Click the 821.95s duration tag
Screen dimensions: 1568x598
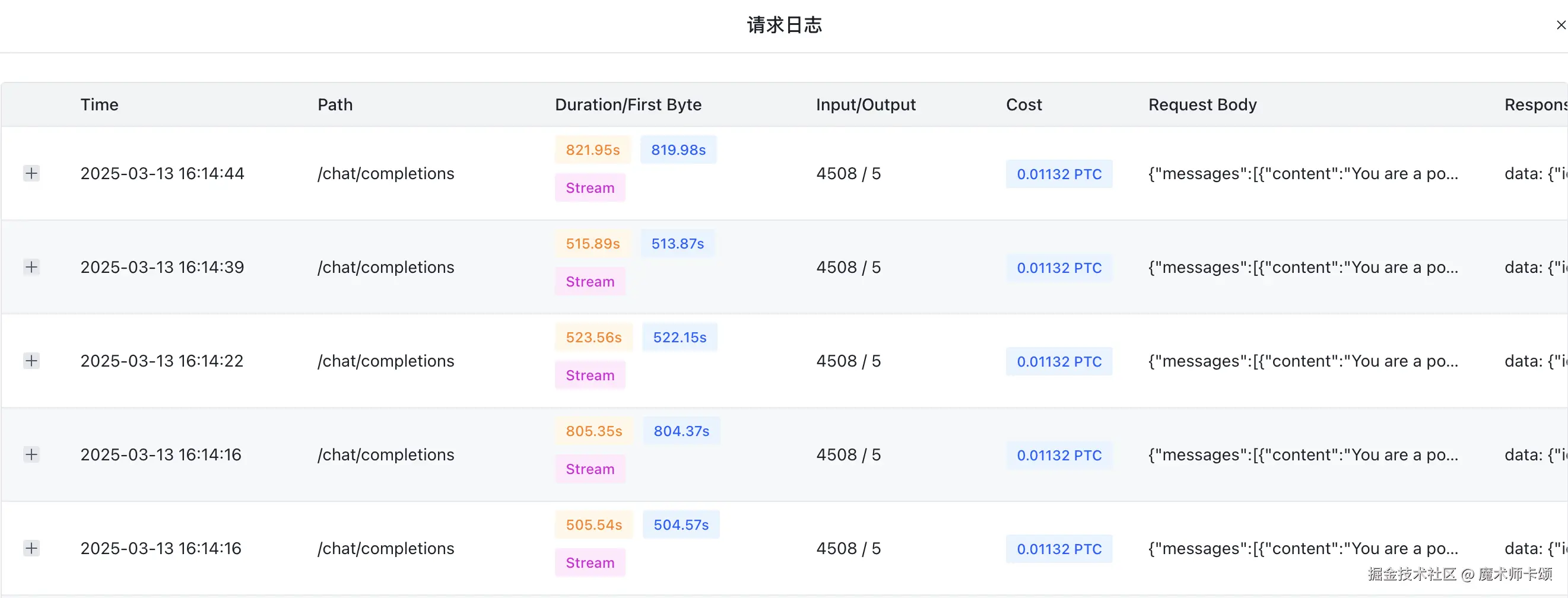pos(592,149)
